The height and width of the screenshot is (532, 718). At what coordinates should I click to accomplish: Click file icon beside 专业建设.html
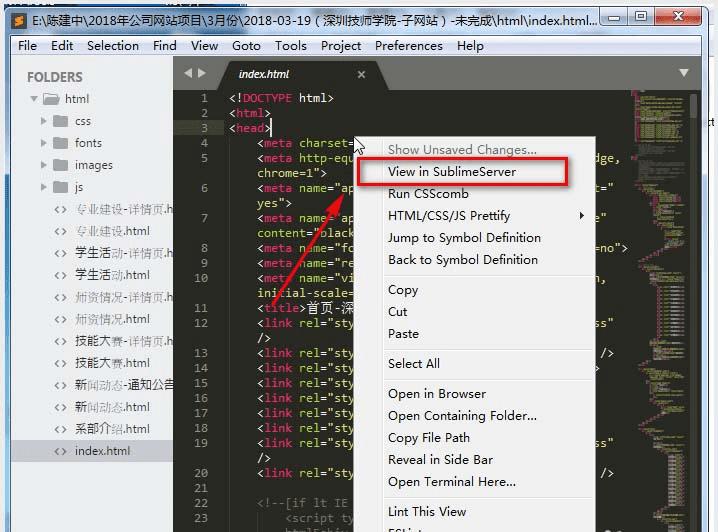pos(60,231)
